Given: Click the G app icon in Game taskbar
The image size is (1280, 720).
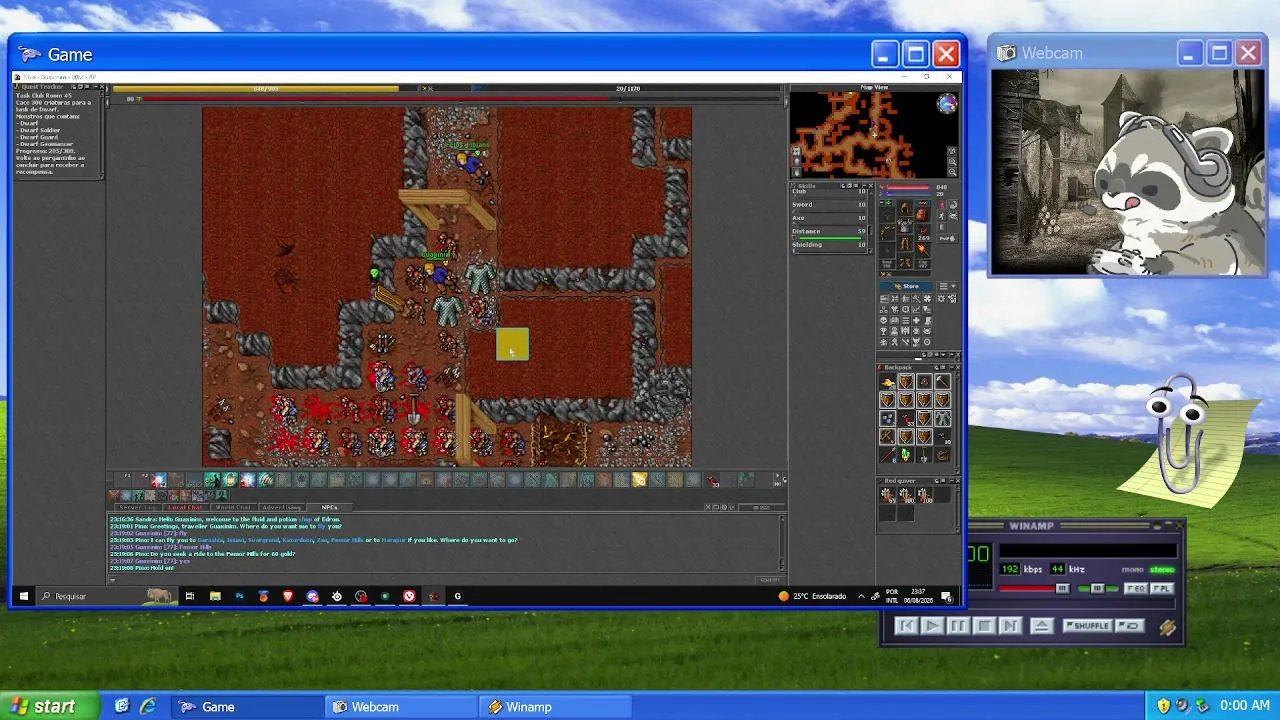Looking at the screenshot, I should pyautogui.click(x=458, y=597).
